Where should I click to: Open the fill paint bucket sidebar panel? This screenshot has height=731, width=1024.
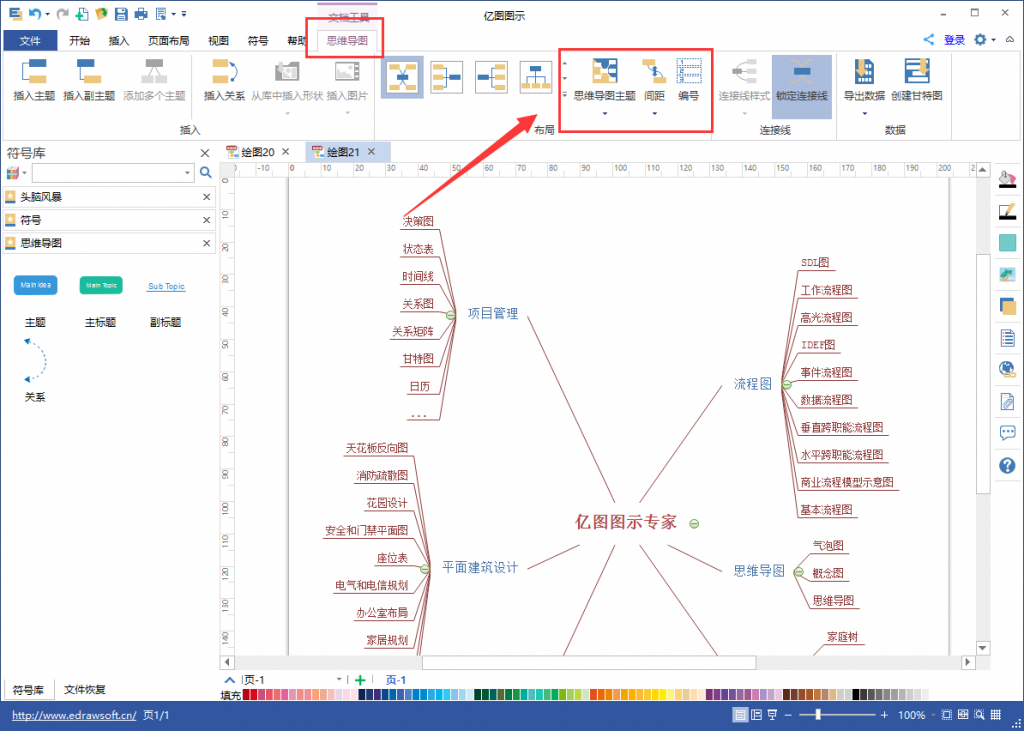tap(1008, 178)
